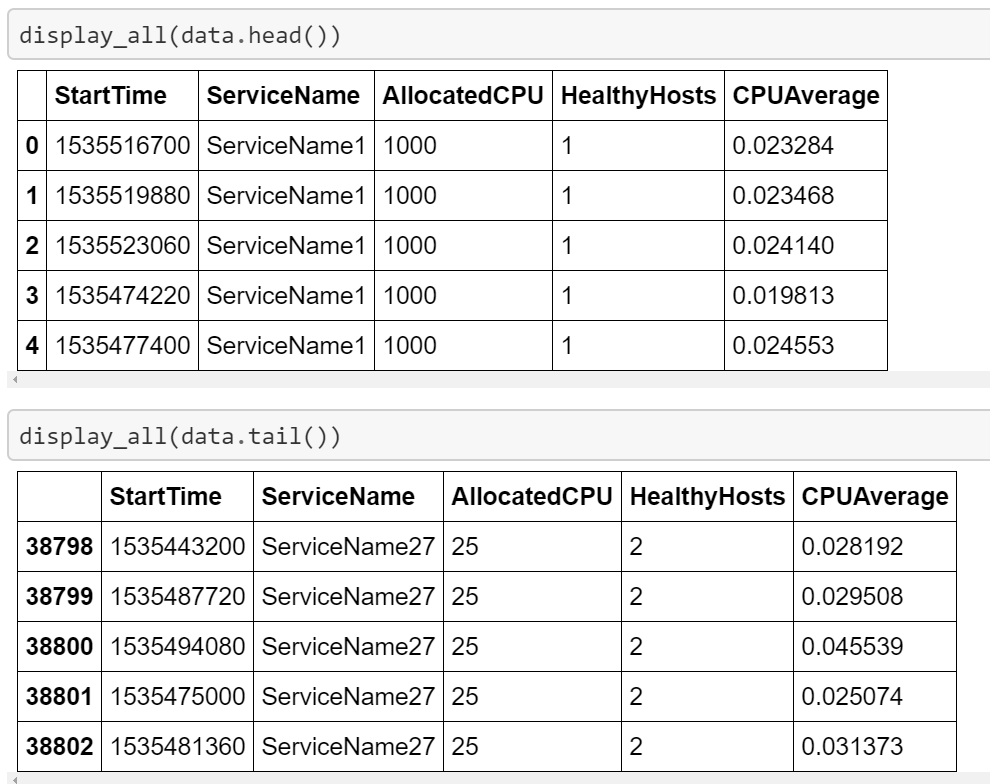990x784 pixels.
Task: Click HealthyHosts header in the tail output
Action: [x=704, y=496]
